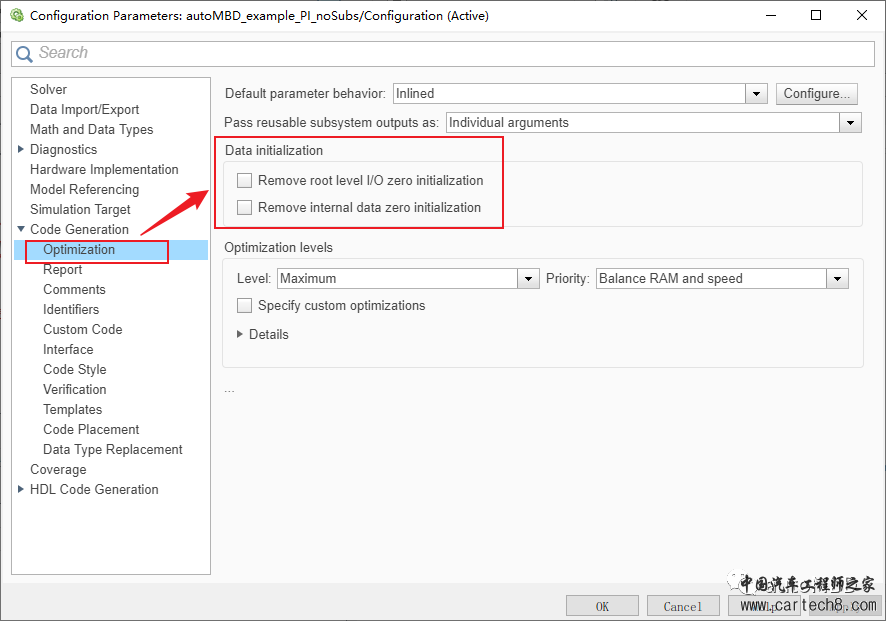
Task: Select Code Generation category
Action: [79, 229]
